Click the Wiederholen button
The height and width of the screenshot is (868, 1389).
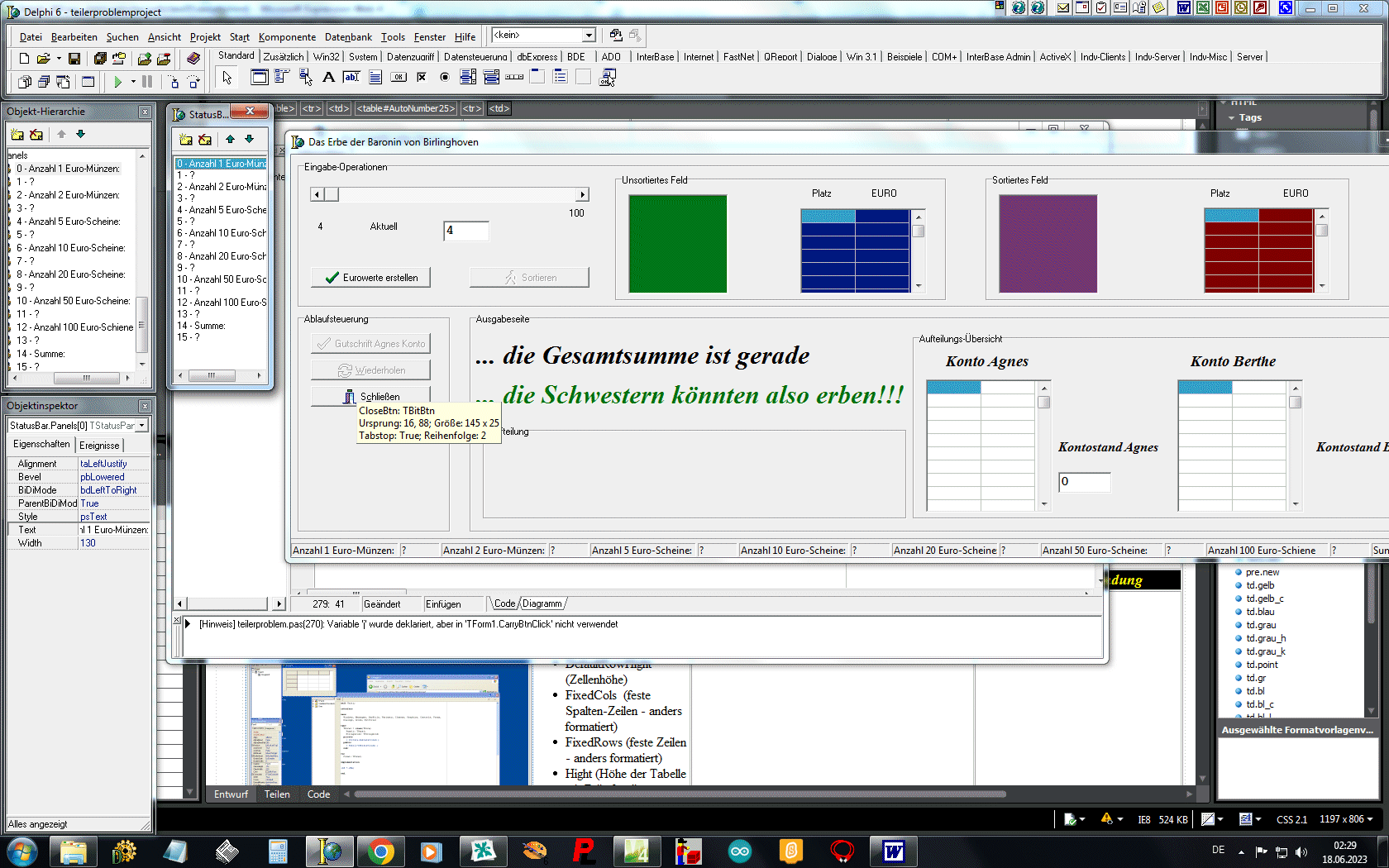tap(371, 370)
